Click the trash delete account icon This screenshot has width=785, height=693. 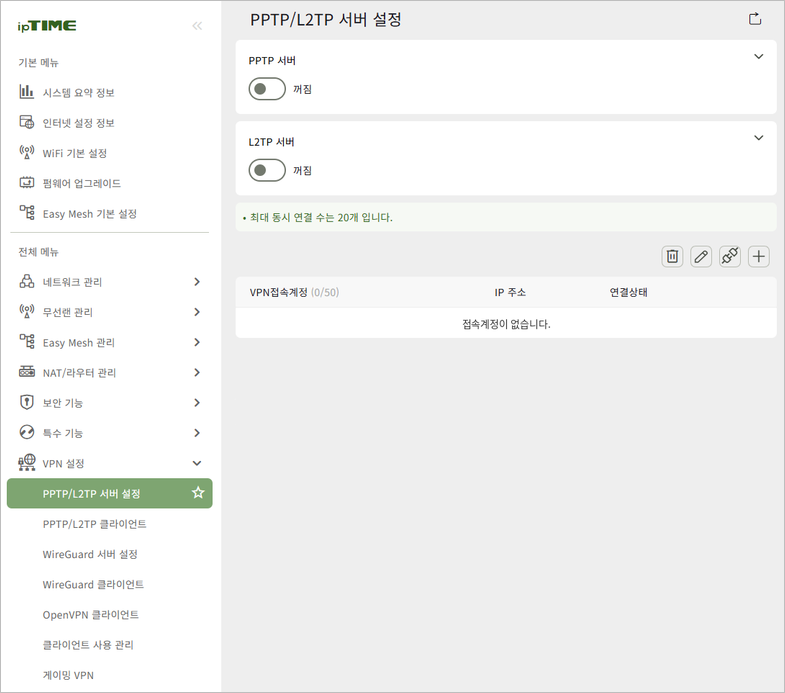click(x=672, y=256)
